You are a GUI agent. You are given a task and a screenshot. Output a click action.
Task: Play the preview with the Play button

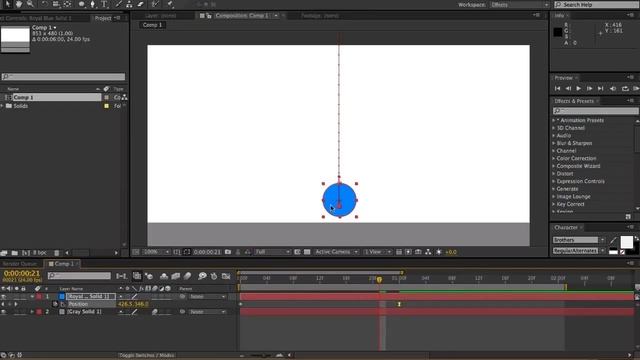click(578, 88)
